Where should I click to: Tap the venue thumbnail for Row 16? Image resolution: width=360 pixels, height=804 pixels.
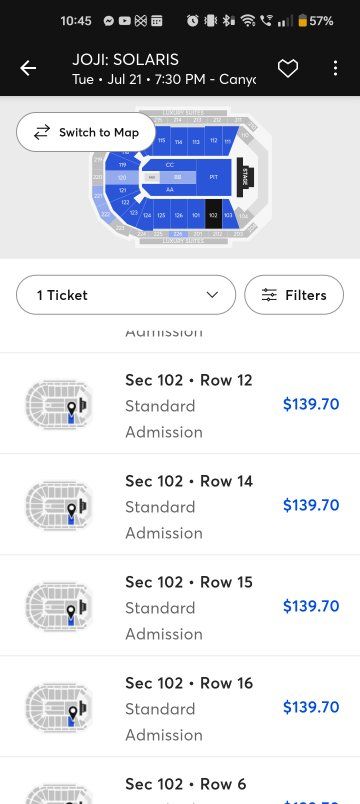(59, 707)
